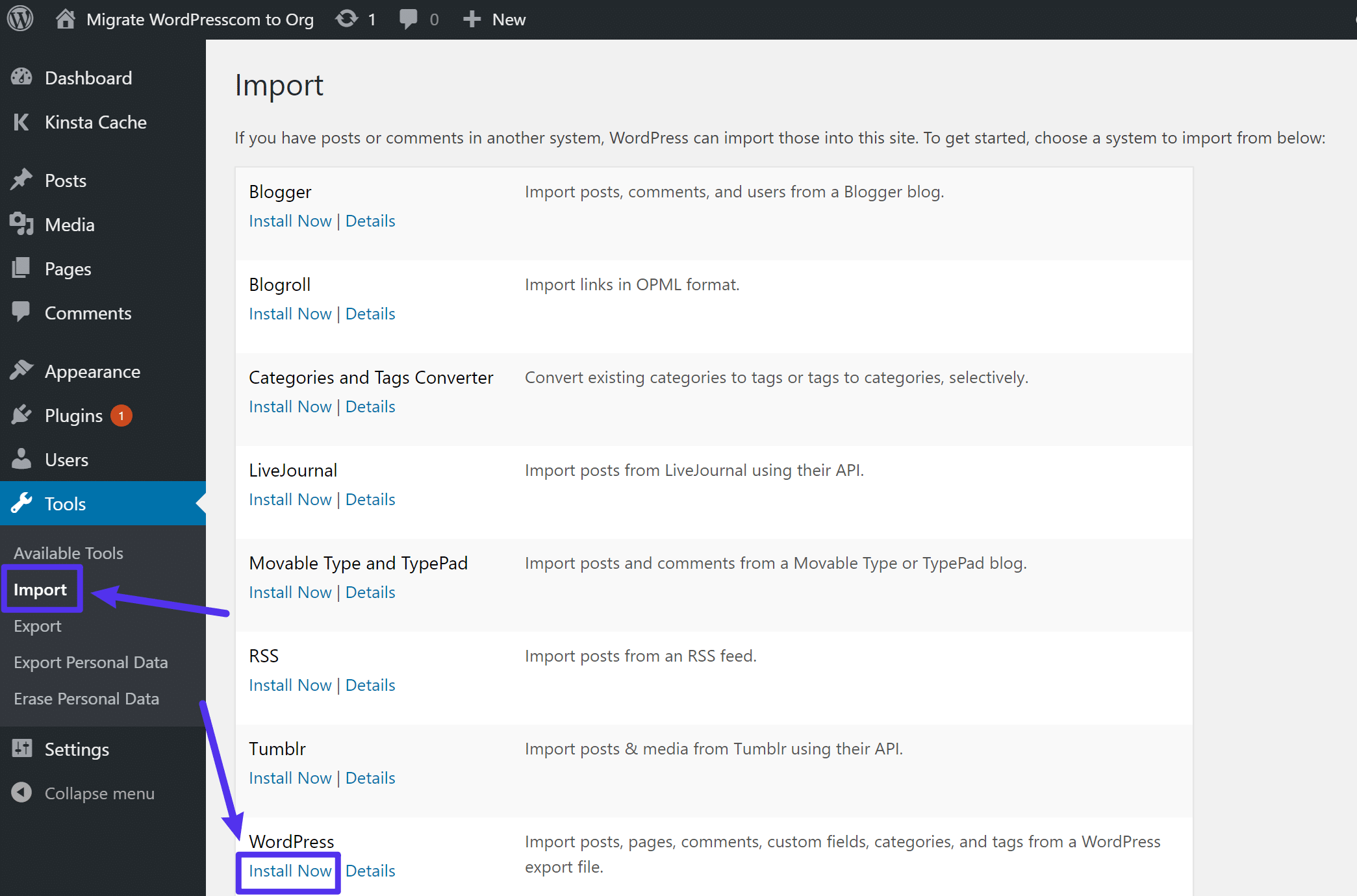Click the Import submenu item
Screen dimensions: 1357x896
(x=40, y=589)
